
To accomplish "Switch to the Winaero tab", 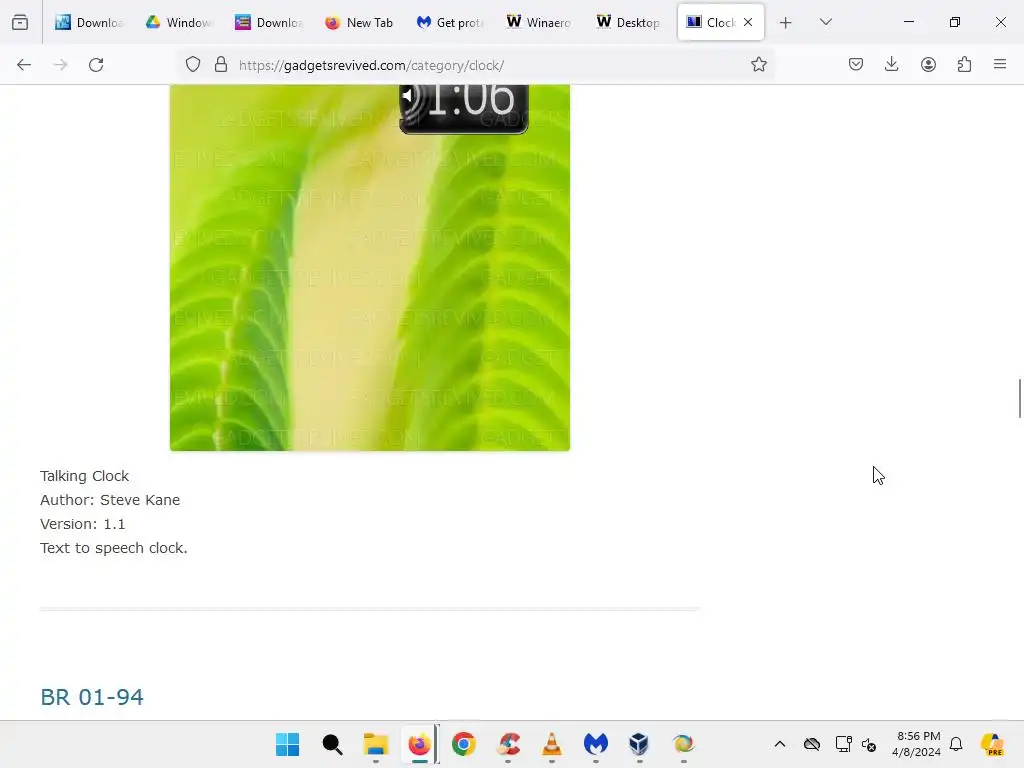I will pos(539,22).
